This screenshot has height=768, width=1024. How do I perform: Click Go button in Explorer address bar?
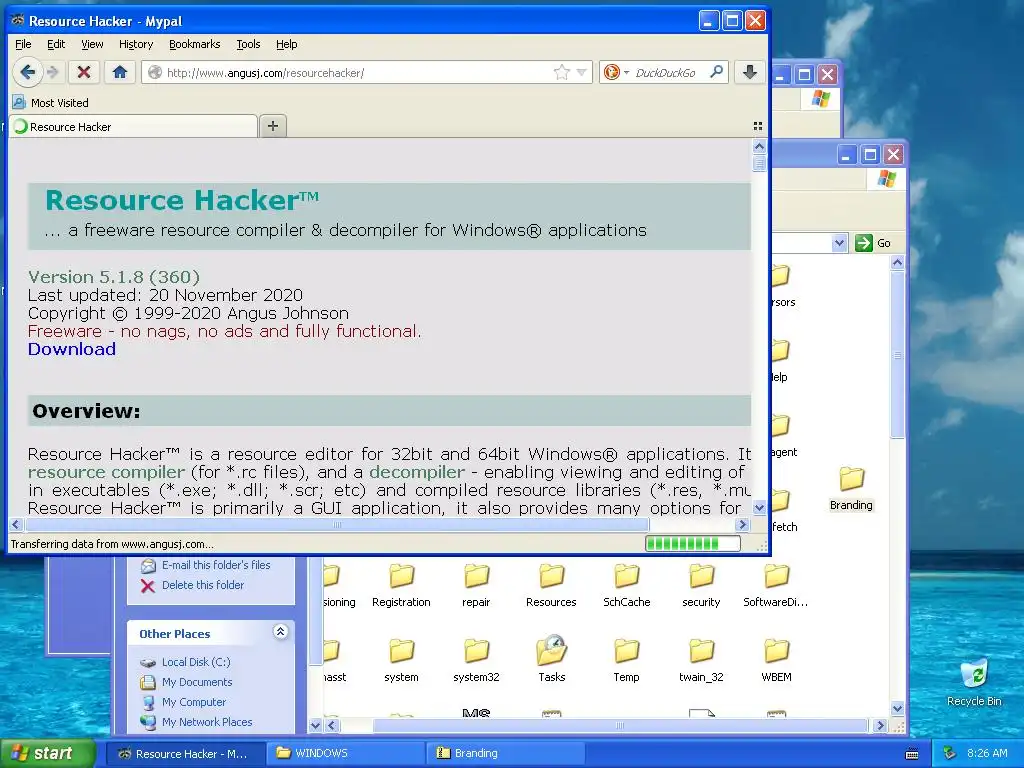pos(873,243)
